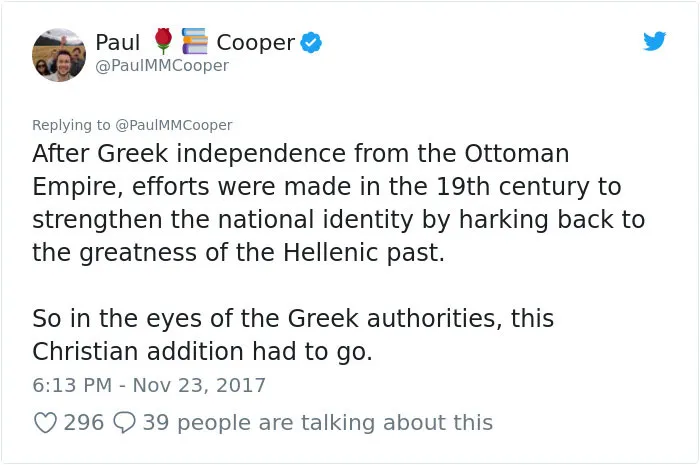
Task: Click the words Hellenic past
Action: (x=364, y=253)
